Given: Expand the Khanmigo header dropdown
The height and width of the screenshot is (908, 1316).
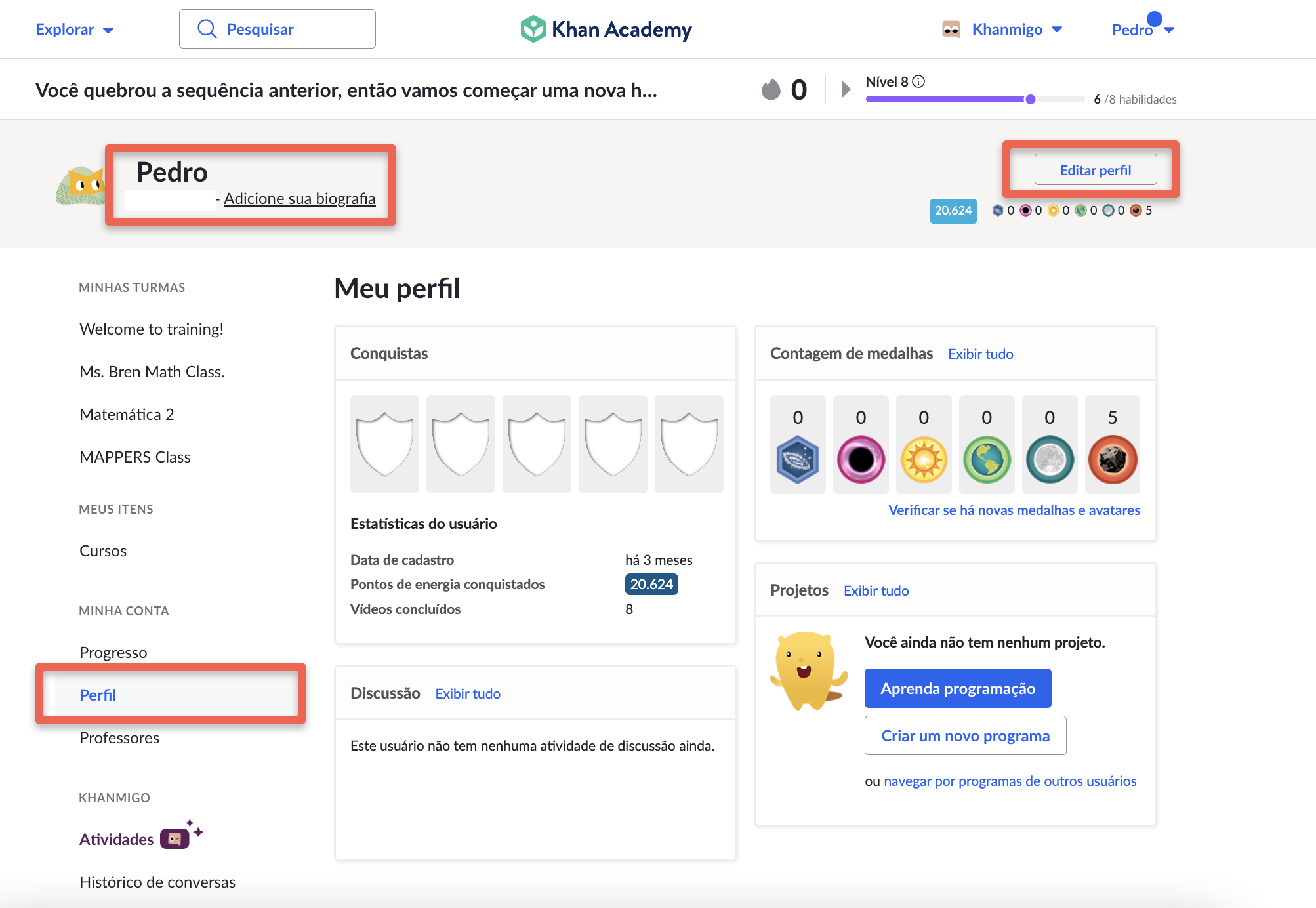Looking at the screenshot, I should point(1017,30).
